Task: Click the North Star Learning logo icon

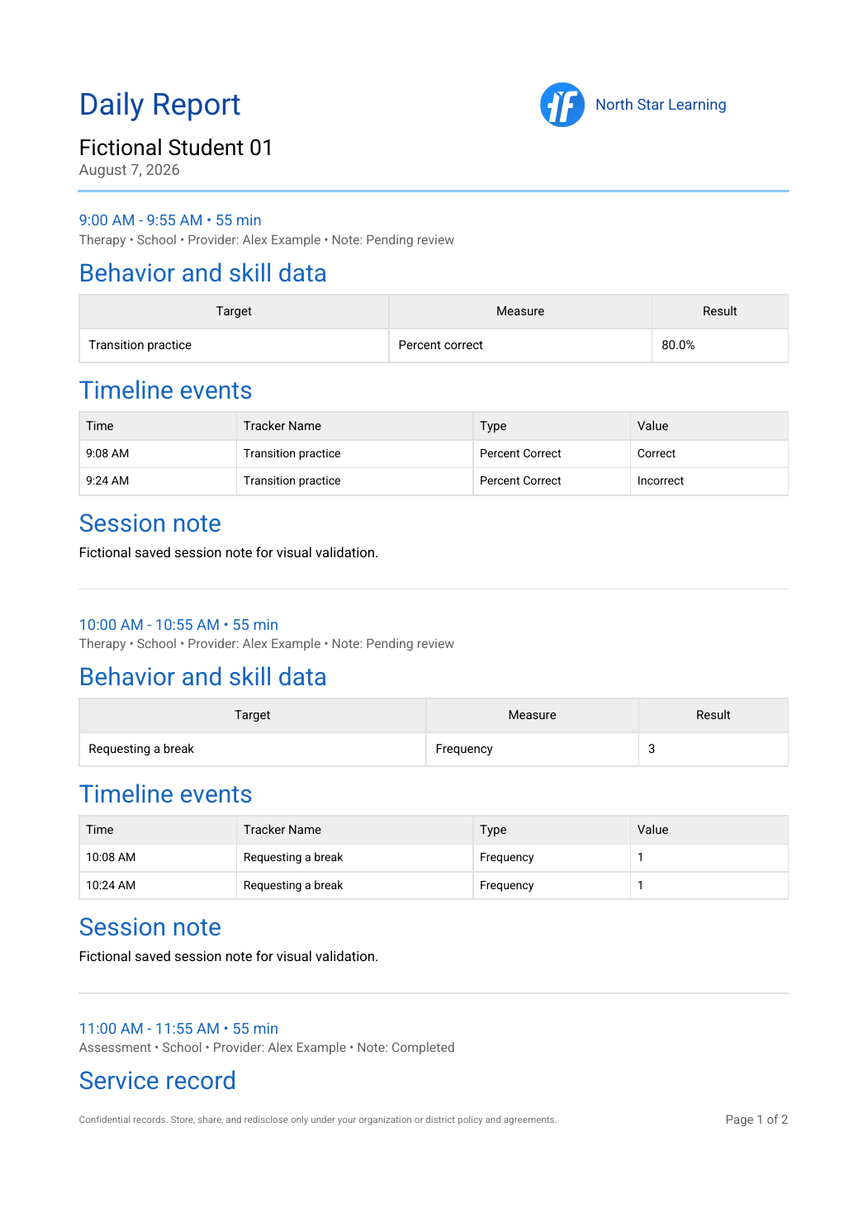Action: (562, 105)
